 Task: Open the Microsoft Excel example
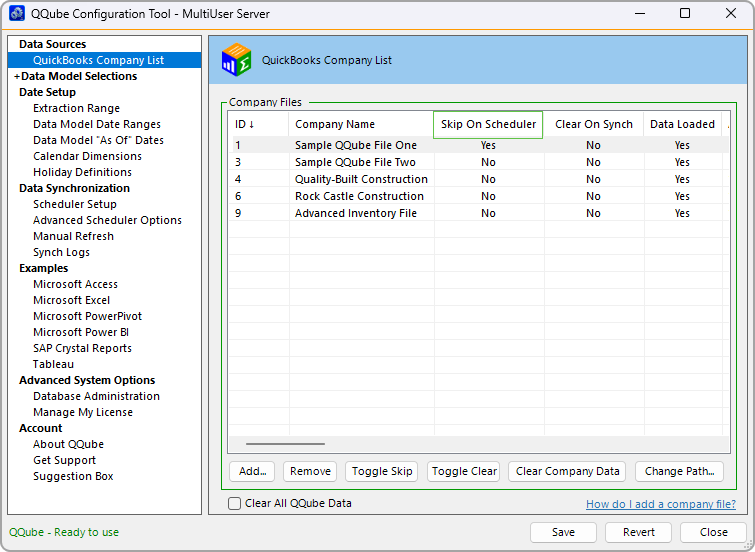[71, 300]
